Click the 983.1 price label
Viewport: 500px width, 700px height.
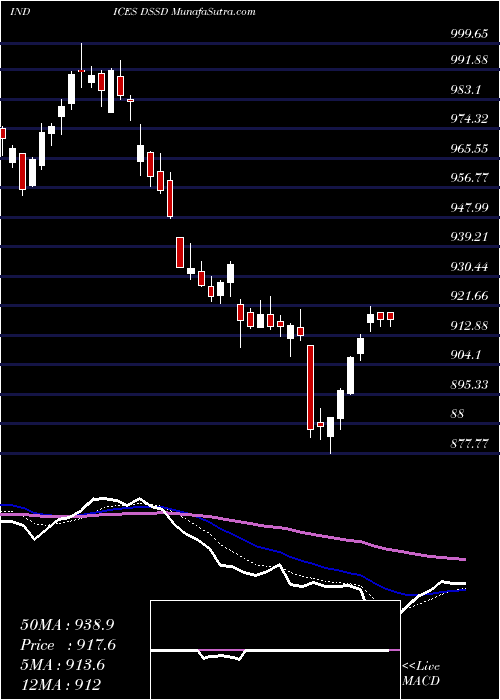466,90
